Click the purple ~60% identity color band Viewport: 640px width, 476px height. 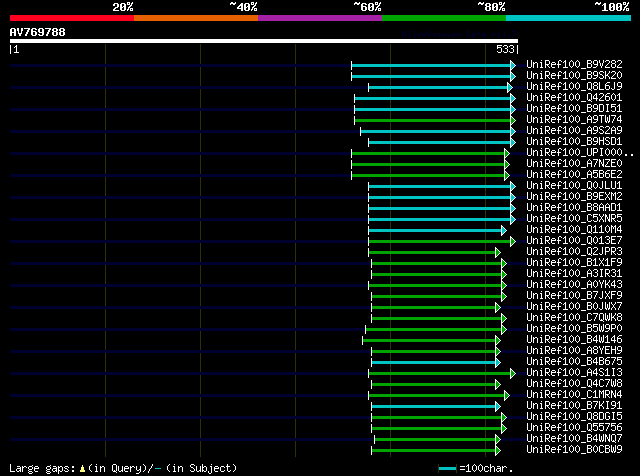[320, 18]
